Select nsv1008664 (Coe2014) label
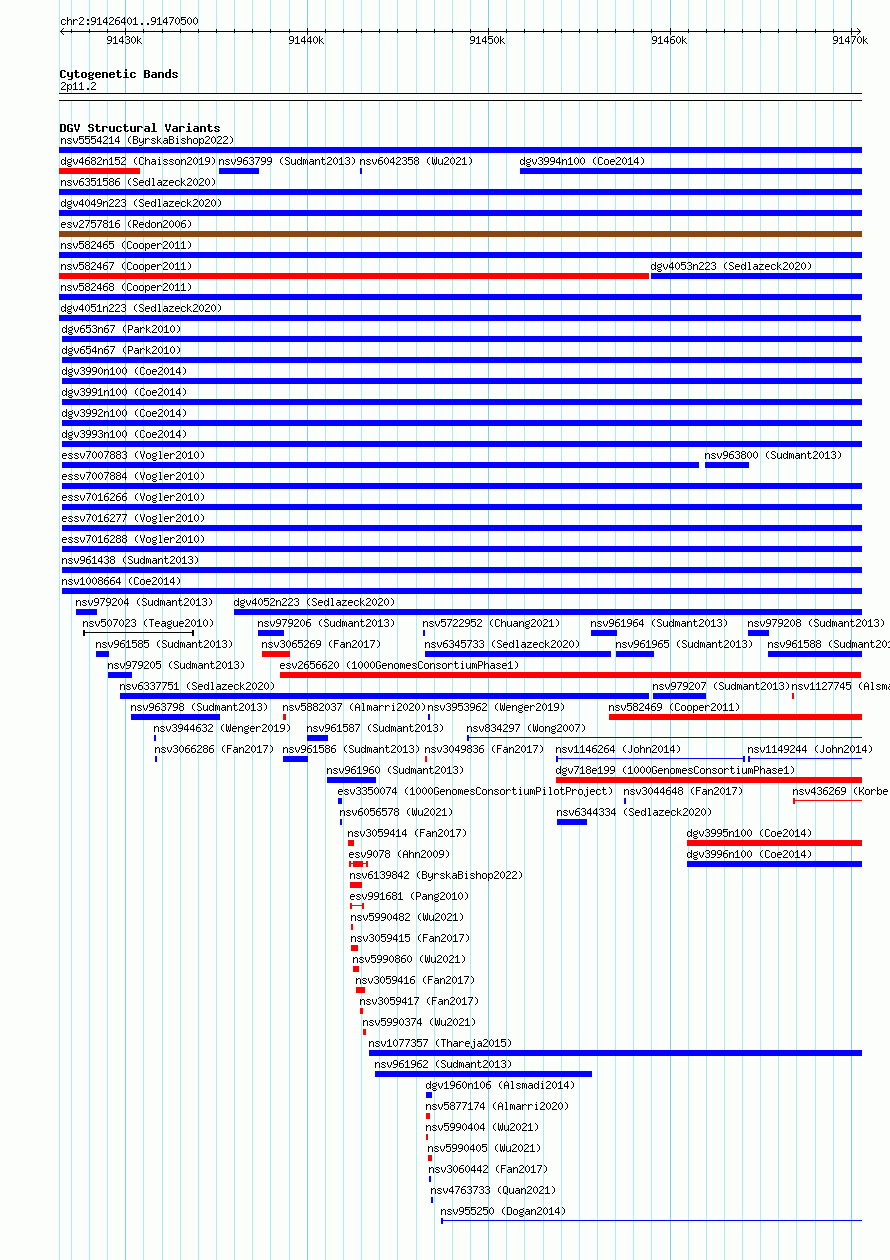890x1260 pixels. click(x=121, y=581)
